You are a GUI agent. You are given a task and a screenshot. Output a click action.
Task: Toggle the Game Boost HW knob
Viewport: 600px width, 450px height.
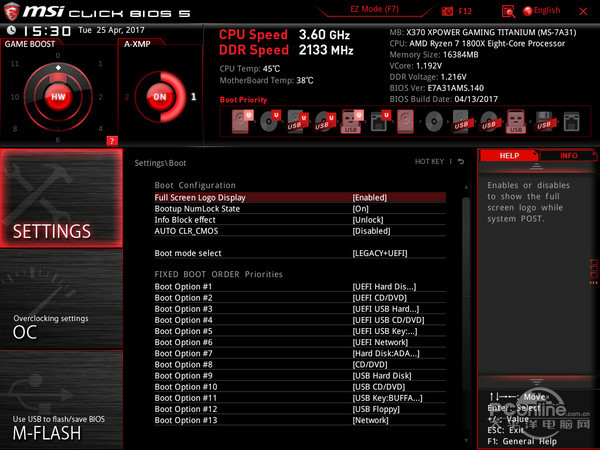coord(58,97)
